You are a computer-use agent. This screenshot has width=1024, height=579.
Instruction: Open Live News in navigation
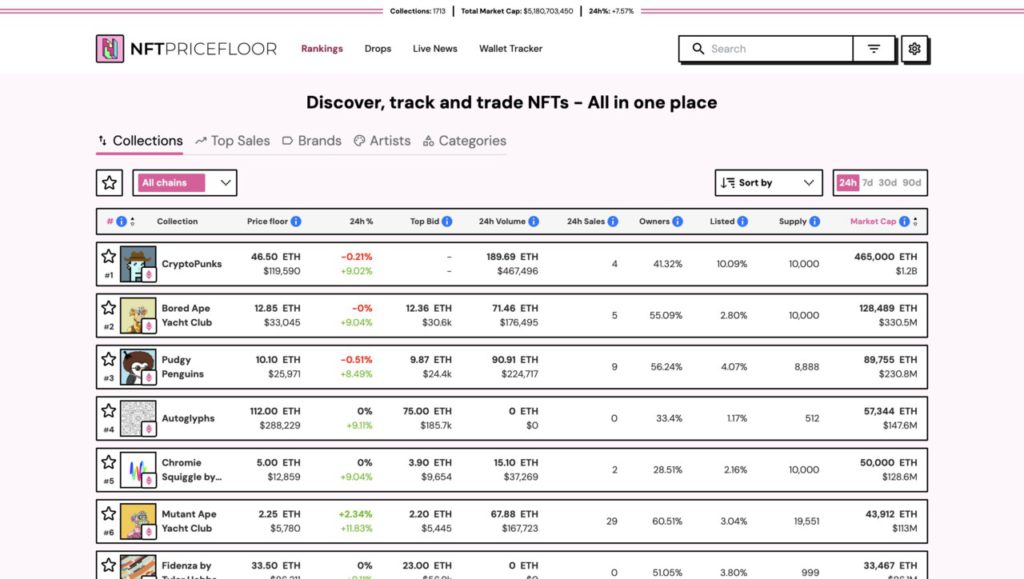(x=435, y=49)
